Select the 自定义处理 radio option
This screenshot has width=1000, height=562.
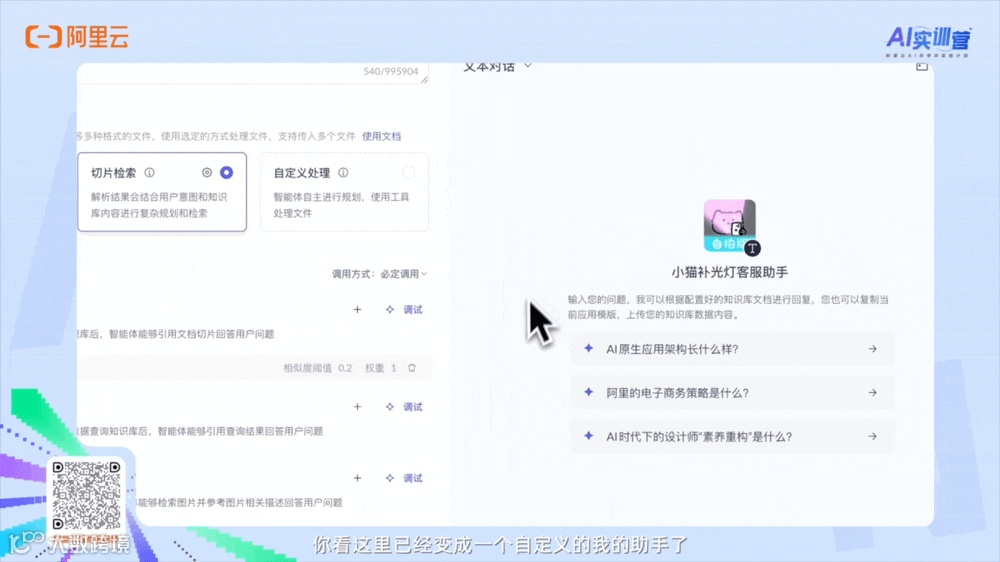[408, 172]
